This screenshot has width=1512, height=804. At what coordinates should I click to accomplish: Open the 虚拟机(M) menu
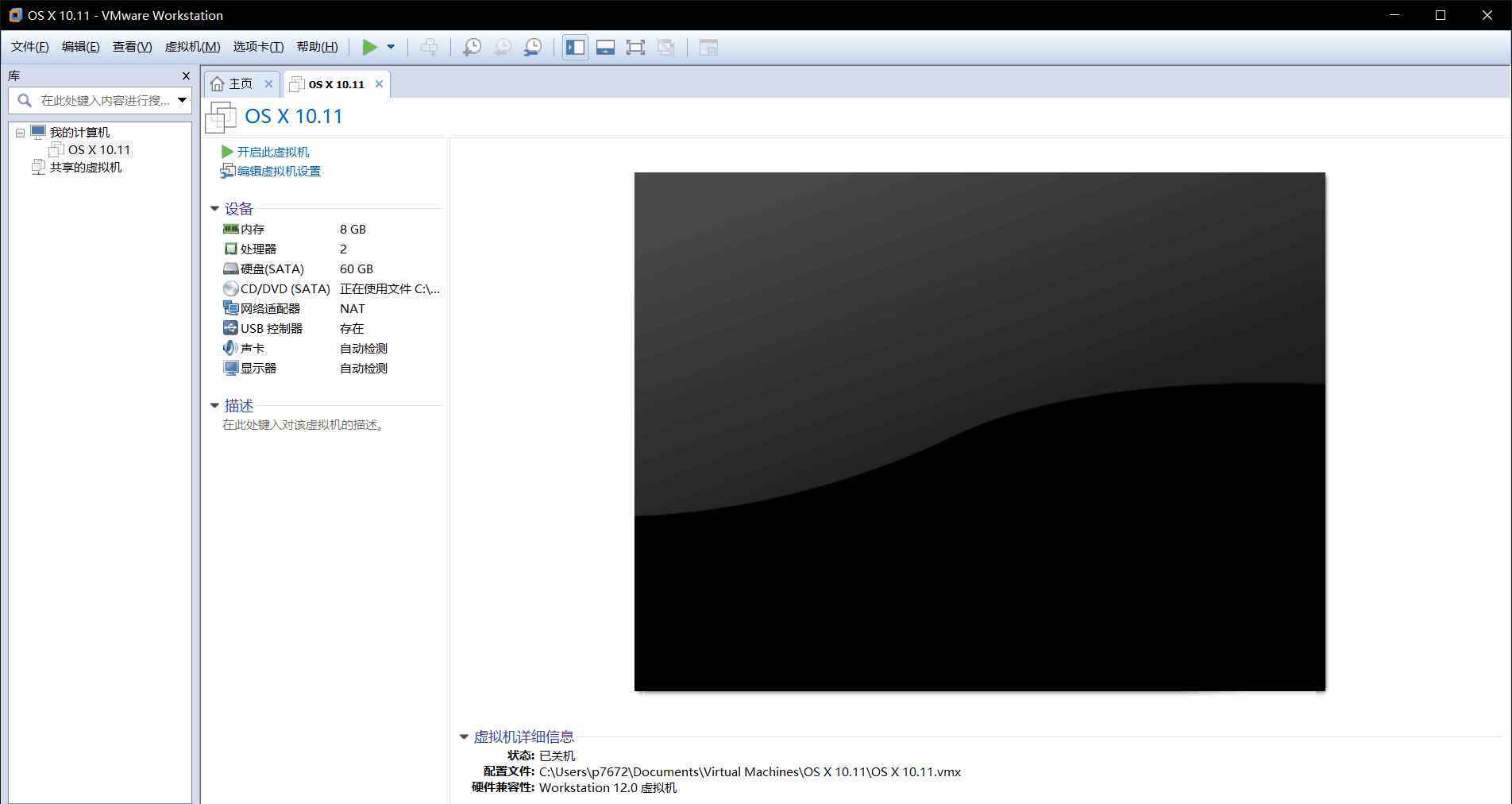(192, 47)
